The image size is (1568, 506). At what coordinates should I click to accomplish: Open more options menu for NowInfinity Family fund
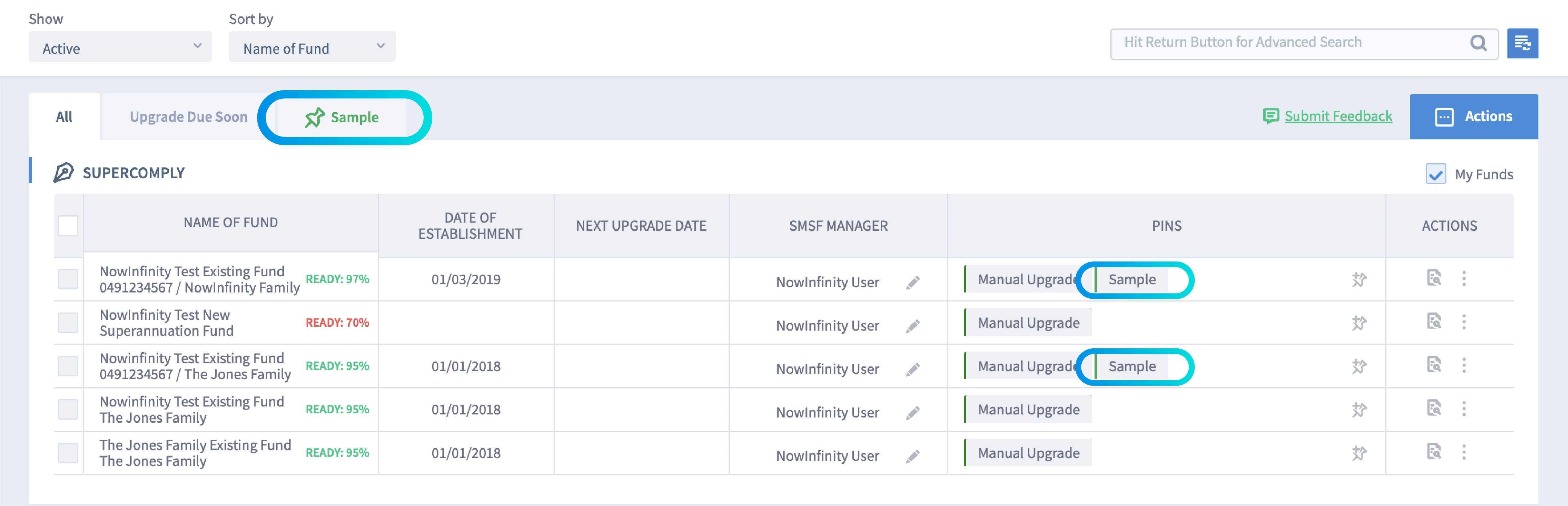[1464, 278]
